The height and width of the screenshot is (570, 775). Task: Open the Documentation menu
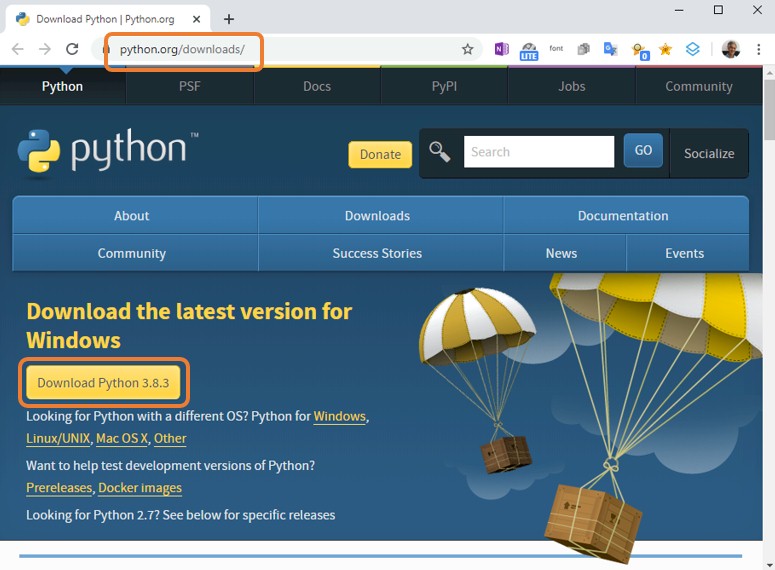[x=623, y=216]
